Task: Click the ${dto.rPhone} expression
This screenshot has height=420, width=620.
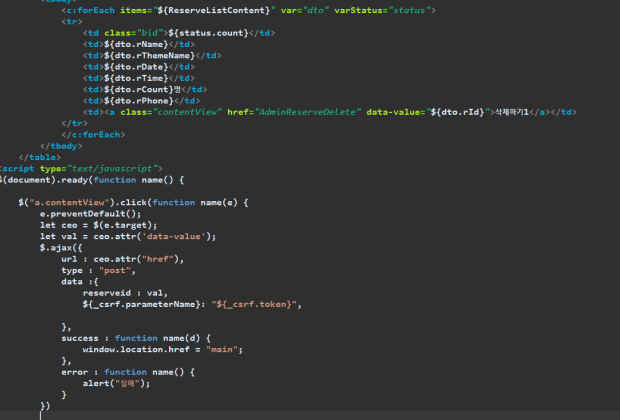Action: (x=135, y=100)
